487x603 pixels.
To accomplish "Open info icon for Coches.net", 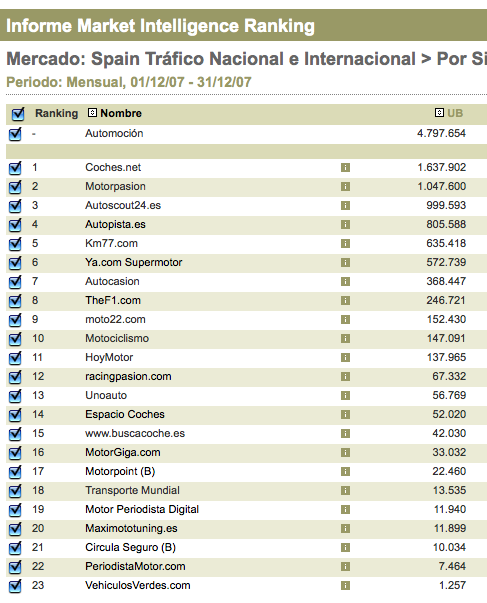I will pyautogui.click(x=345, y=168).
